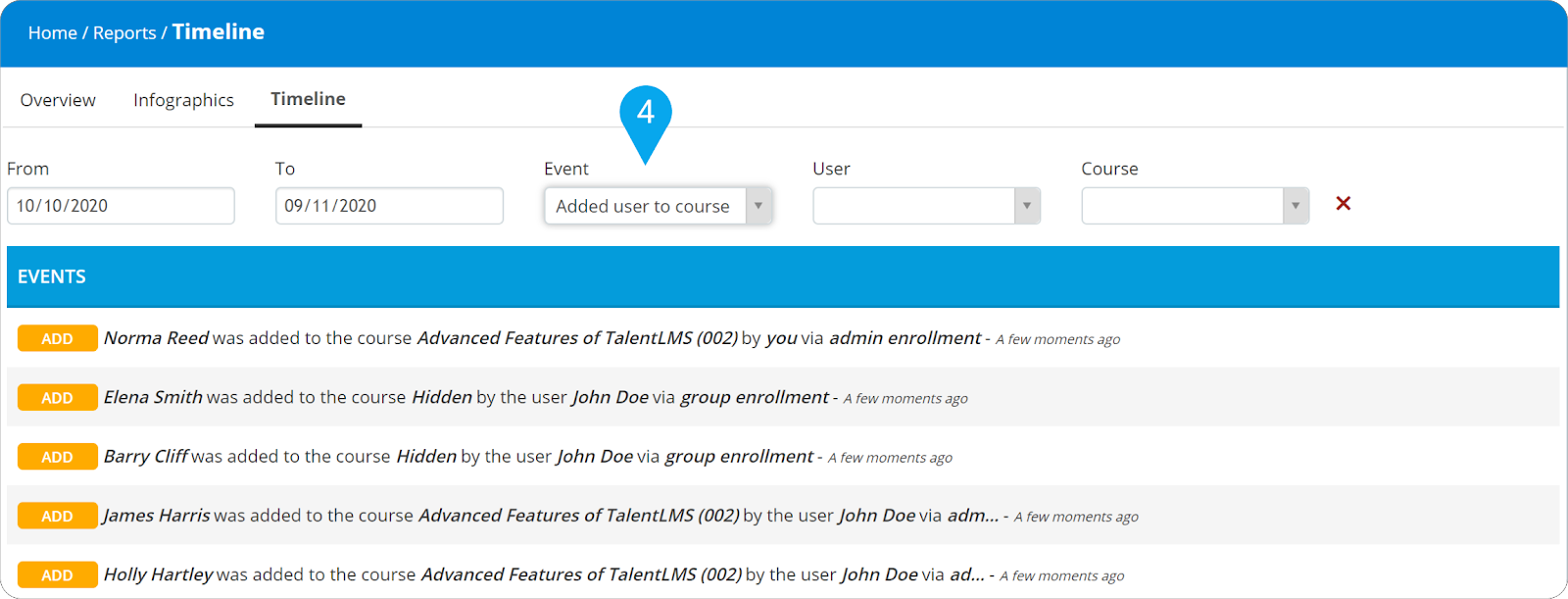Expand the Course filter dropdown

pos(1195,206)
